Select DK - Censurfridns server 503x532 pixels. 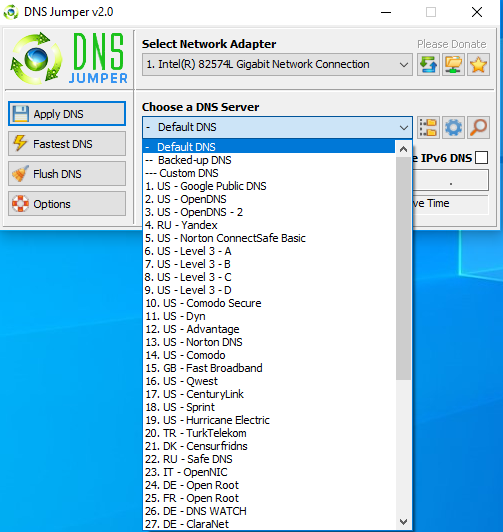pyautogui.click(x=269, y=446)
